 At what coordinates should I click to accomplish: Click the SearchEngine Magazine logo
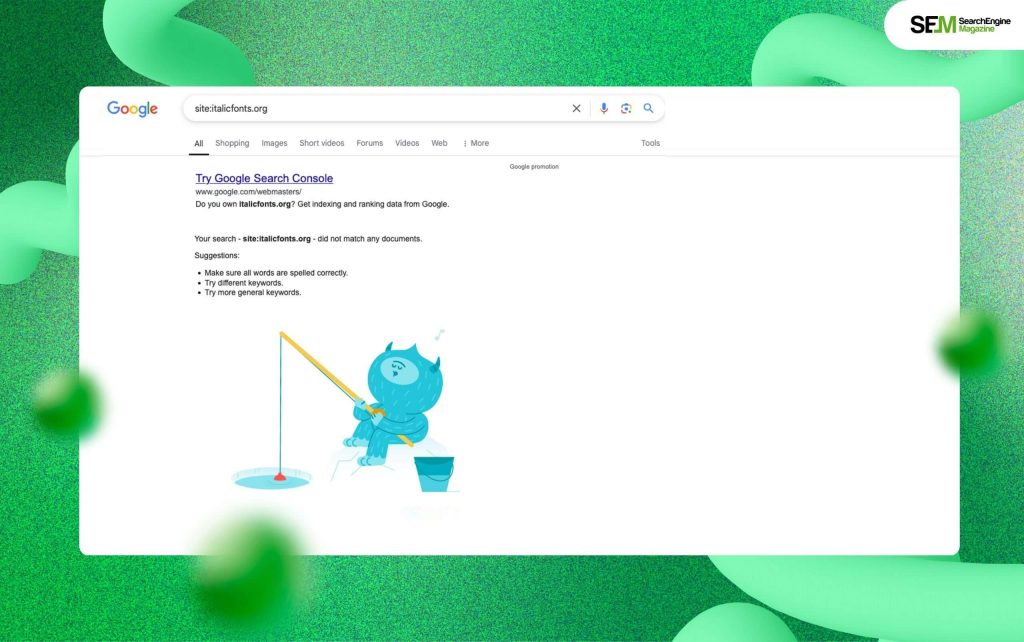point(960,25)
